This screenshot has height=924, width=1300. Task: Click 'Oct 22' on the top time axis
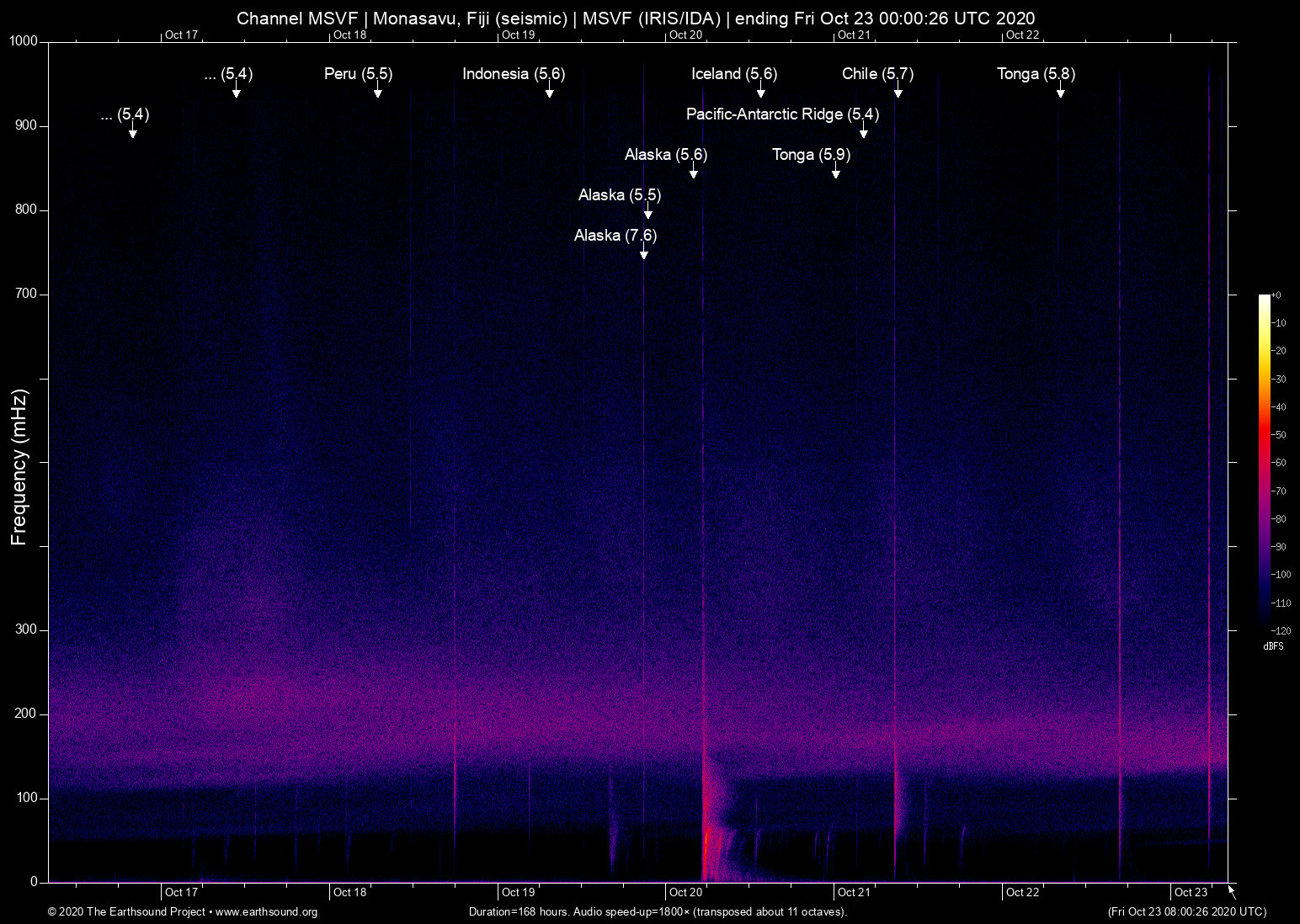point(1023,35)
